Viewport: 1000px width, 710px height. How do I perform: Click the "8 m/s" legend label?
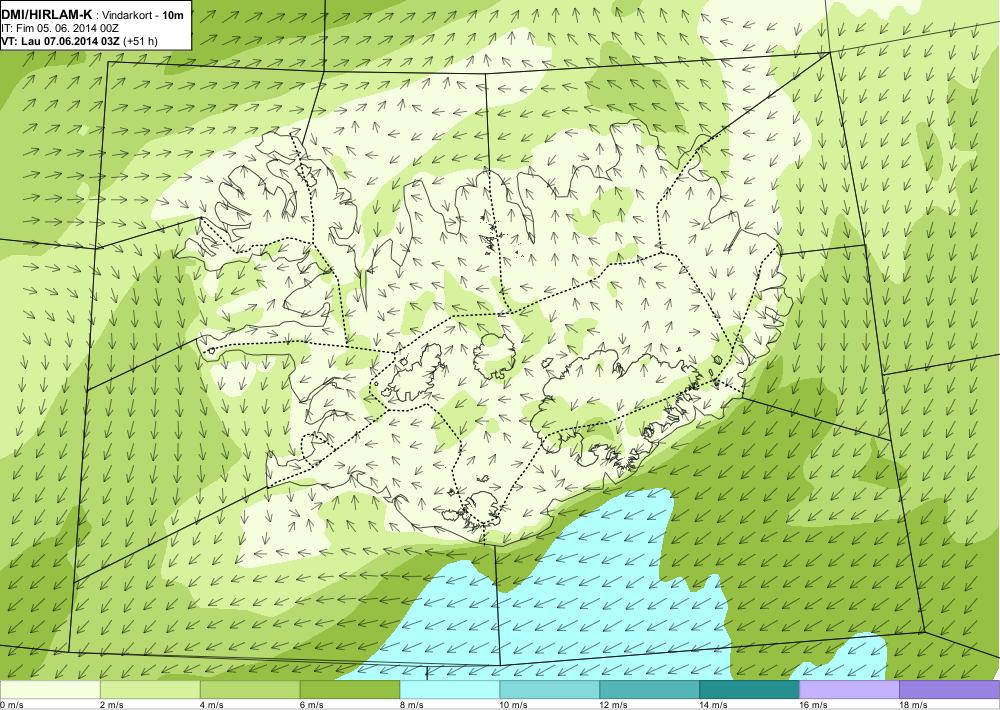click(x=411, y=705)
